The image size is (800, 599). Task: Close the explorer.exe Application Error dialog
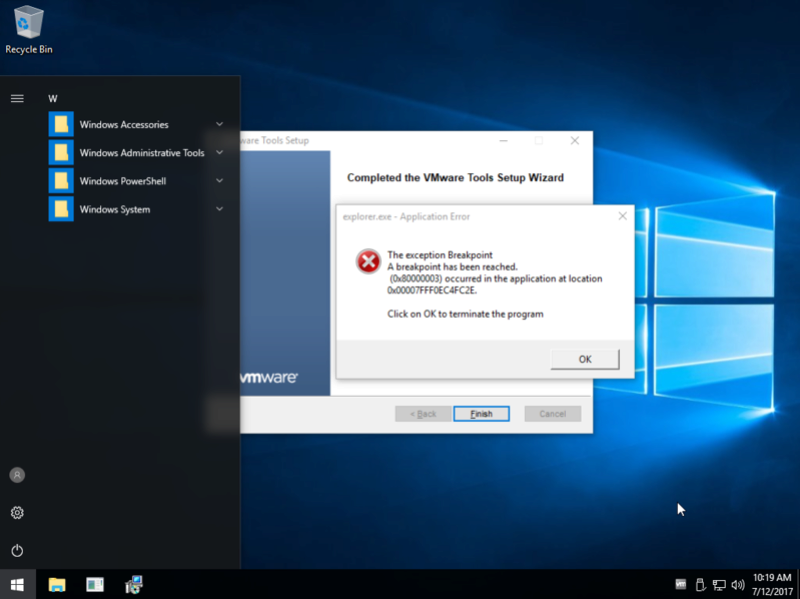click(x=622, y=216)
